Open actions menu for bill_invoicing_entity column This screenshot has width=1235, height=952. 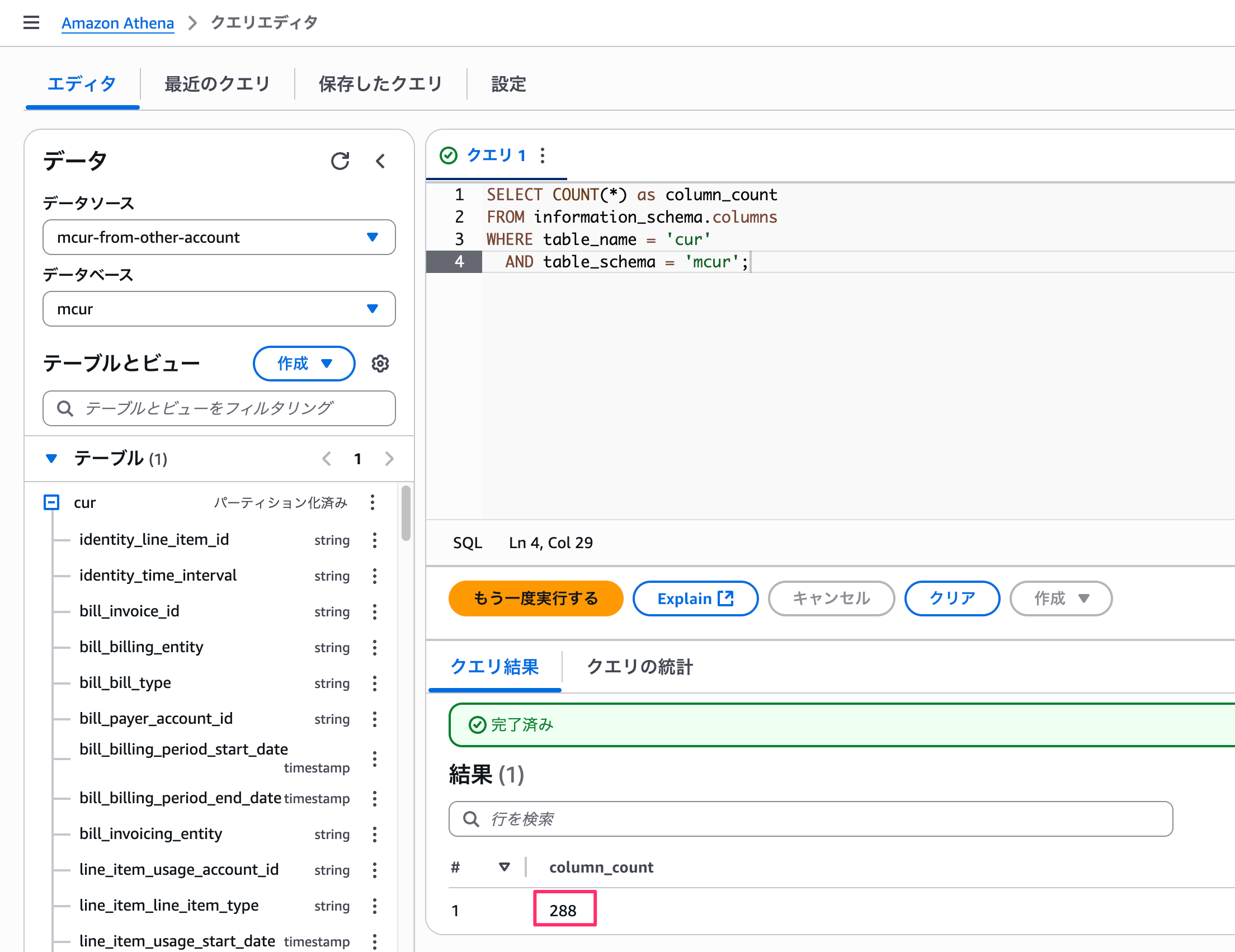click(374, 835)
